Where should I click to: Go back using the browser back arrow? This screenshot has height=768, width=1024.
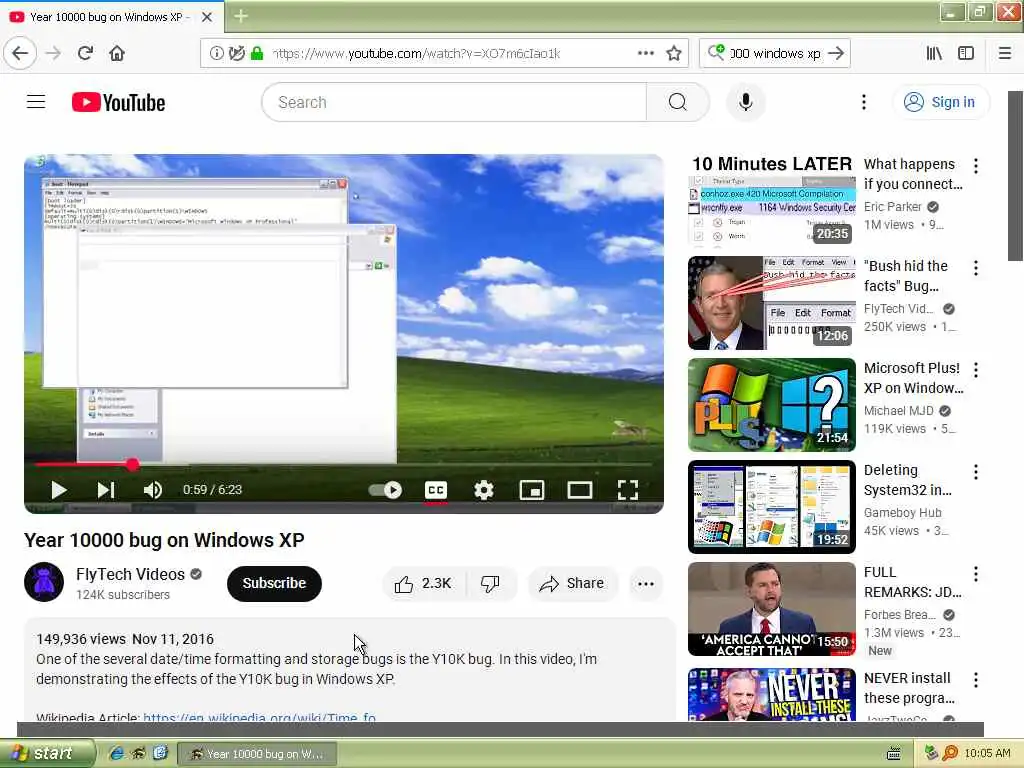click(20, 53)
